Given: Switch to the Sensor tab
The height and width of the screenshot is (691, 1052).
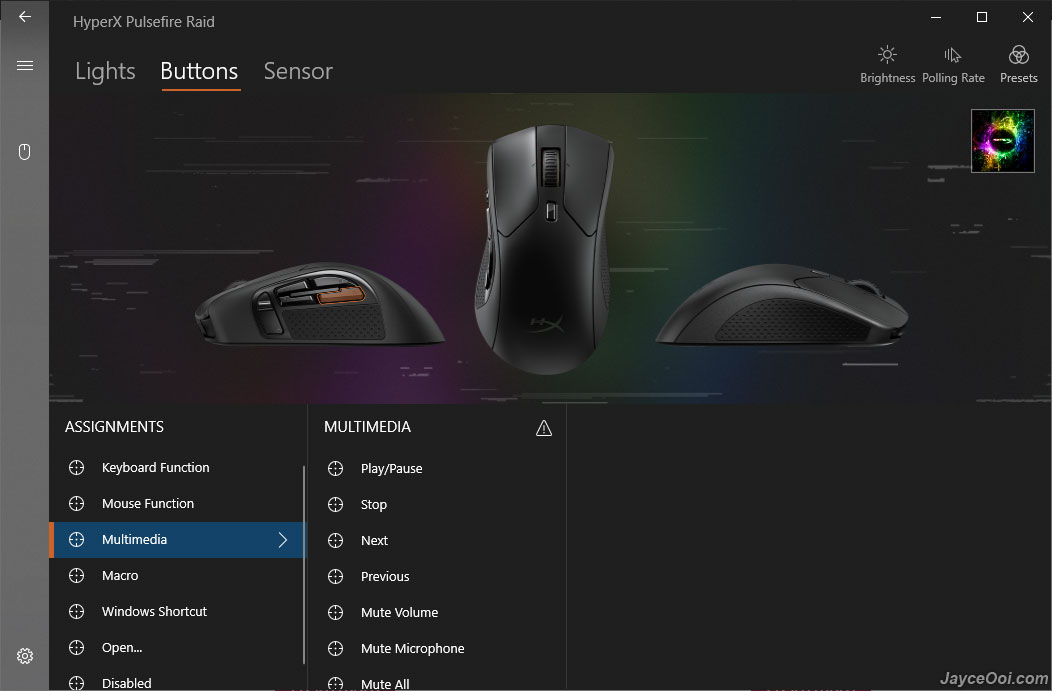Looking at the screenshot, I should click(x=298, y=71).
